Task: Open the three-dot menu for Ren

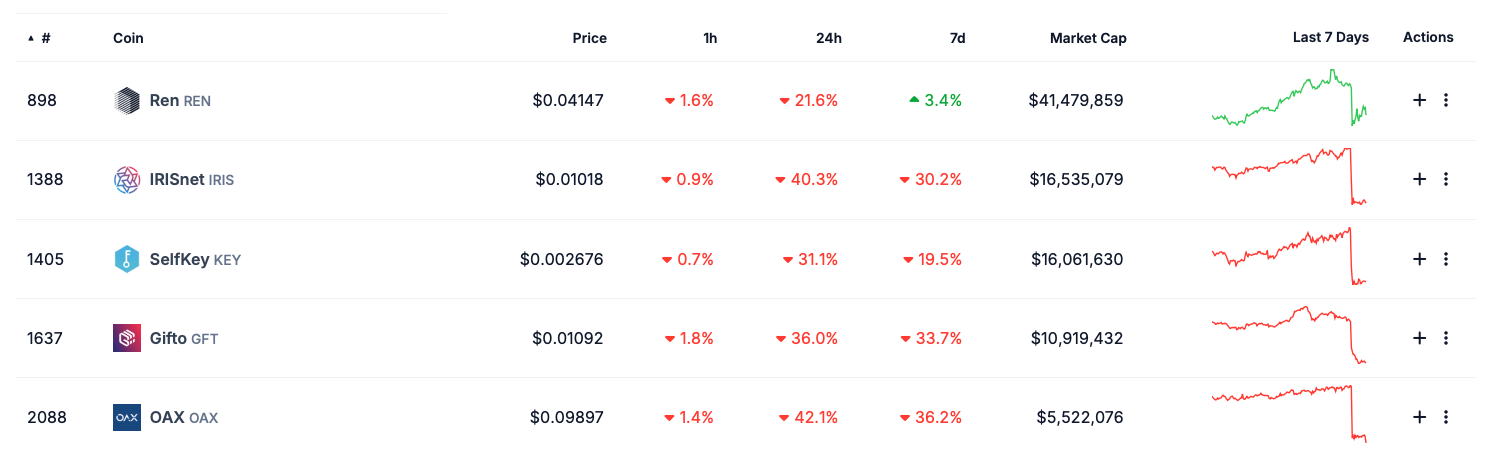Action: pos(1446,100)
